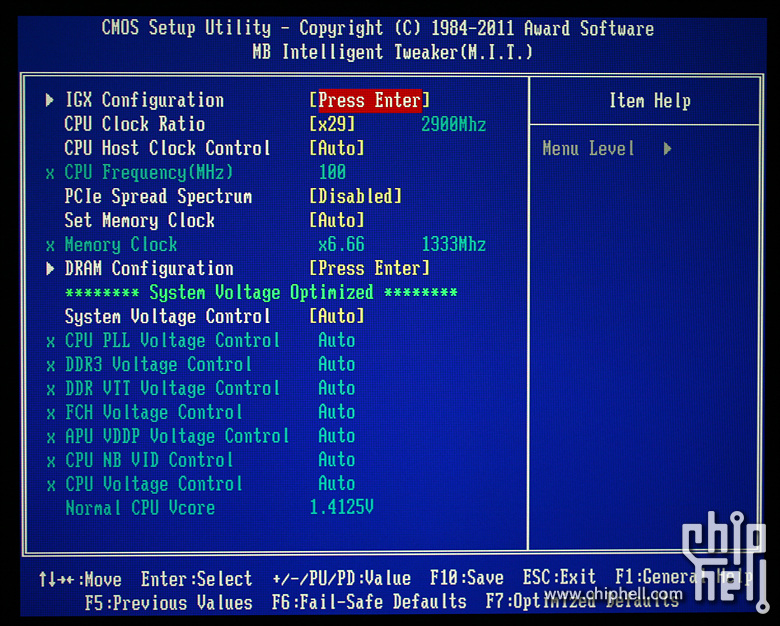The width and height of the screenshot is (780, 626).
Task: Click the Move arrows key hint
Action: pyautogui.click(x=80, y=580)
